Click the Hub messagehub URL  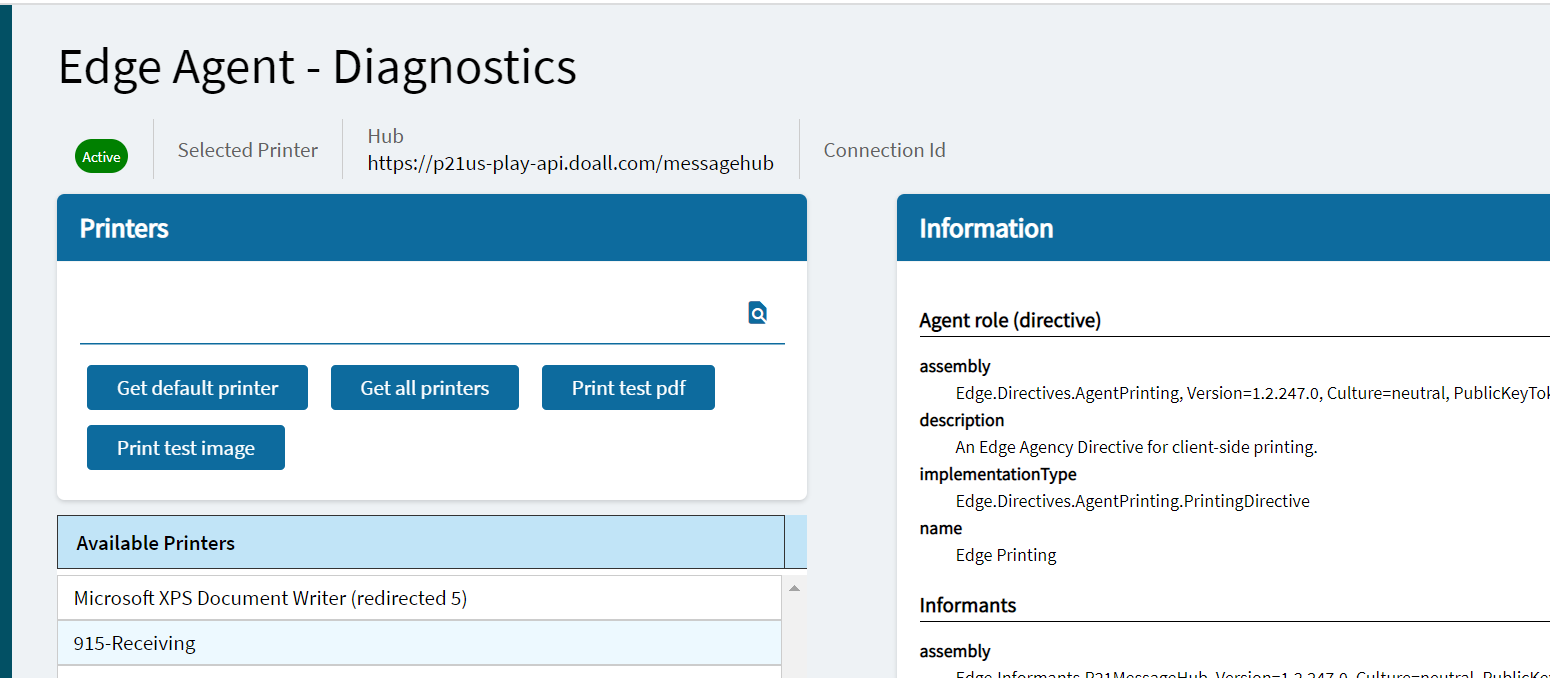[x=570, y=163]
